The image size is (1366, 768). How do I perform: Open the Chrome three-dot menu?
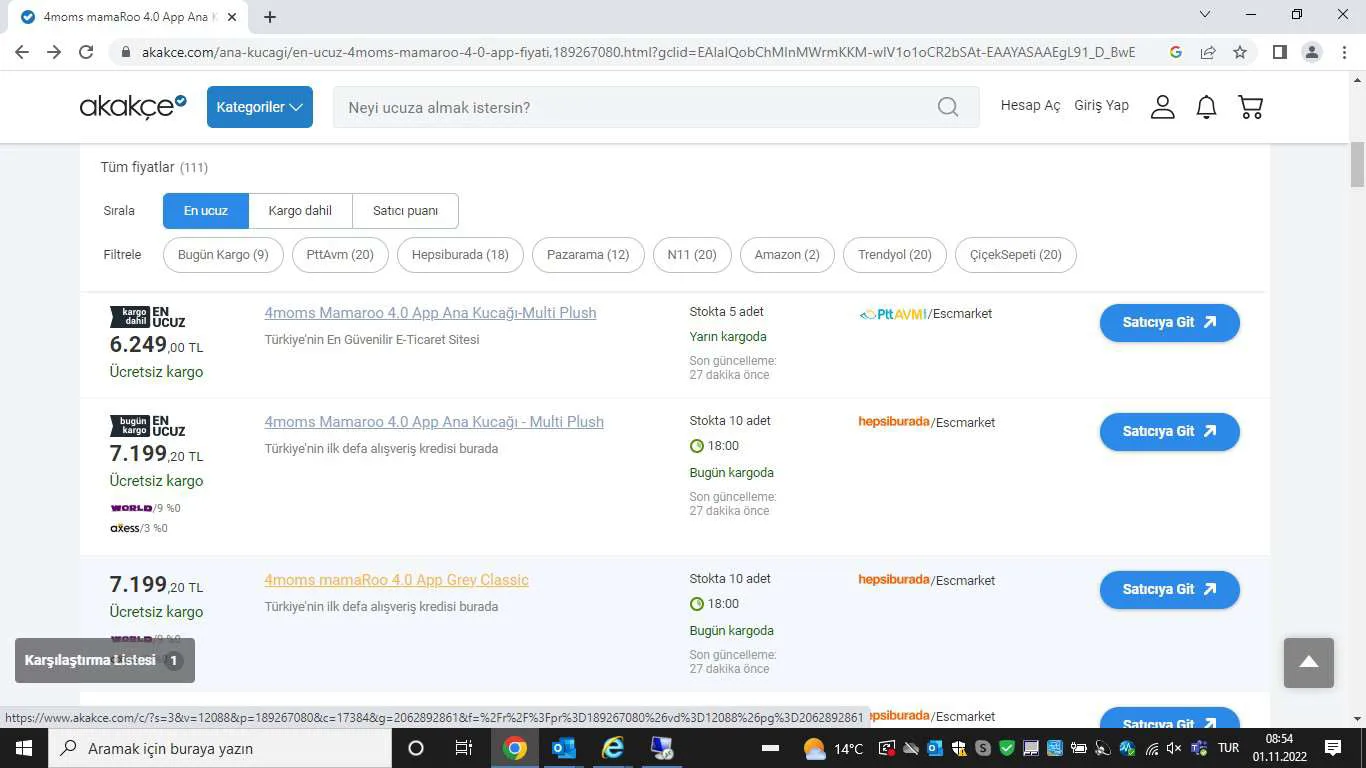click(1344, 52)
